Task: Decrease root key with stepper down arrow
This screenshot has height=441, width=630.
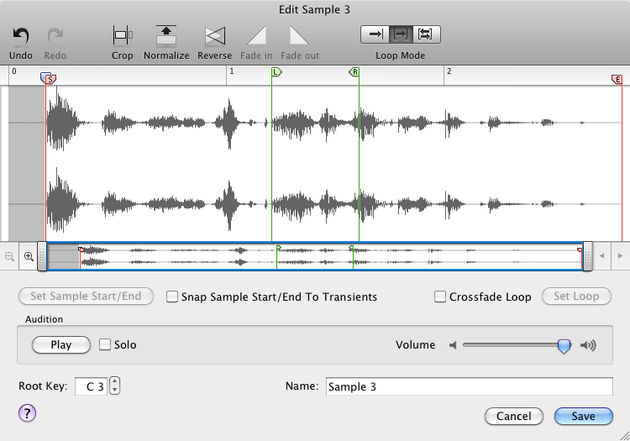Action: [115, 390]
